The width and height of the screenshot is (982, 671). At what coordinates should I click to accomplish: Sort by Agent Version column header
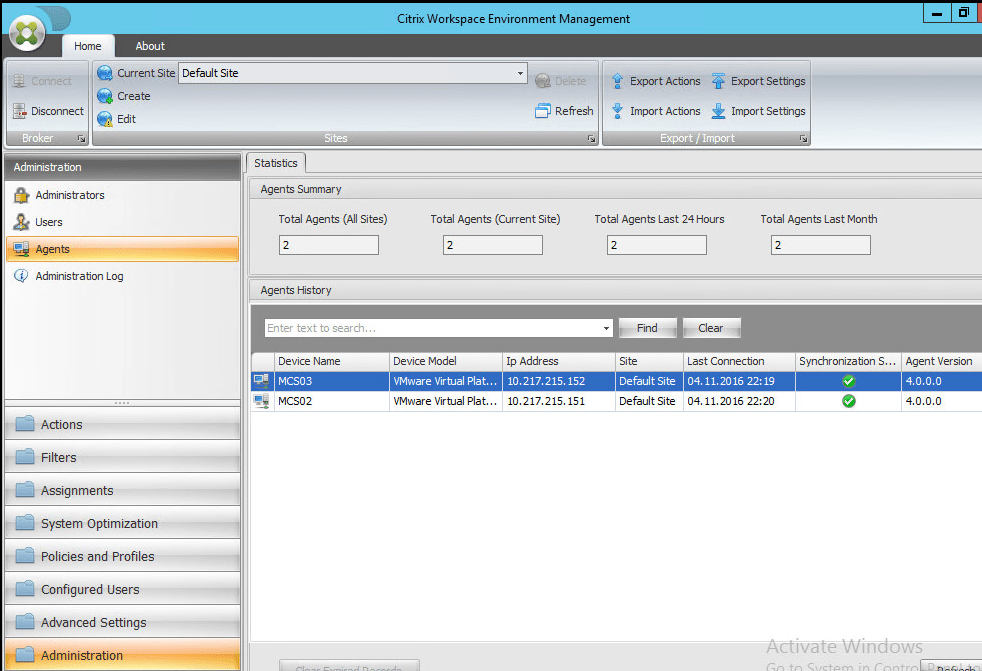pos(941,361)
